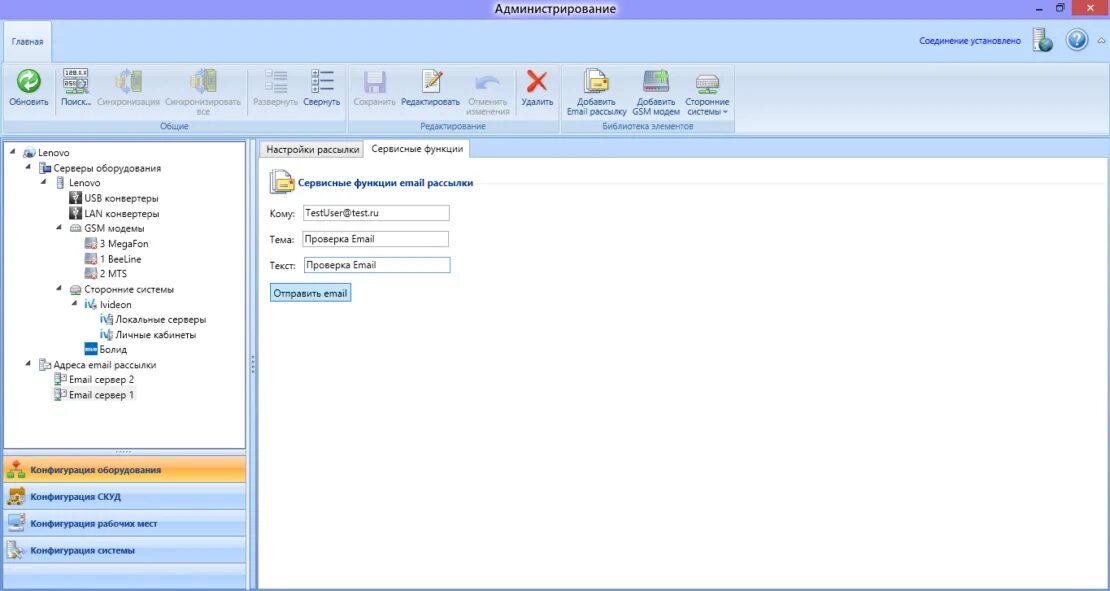
Task: Click the Тема subject field
Action: (x=375, y=239)
